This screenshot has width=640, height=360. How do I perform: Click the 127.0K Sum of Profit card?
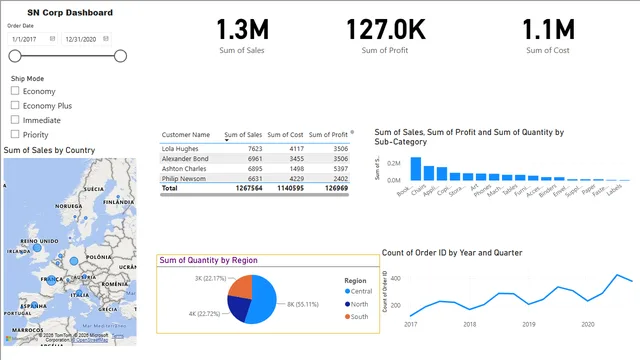point(385,36)
